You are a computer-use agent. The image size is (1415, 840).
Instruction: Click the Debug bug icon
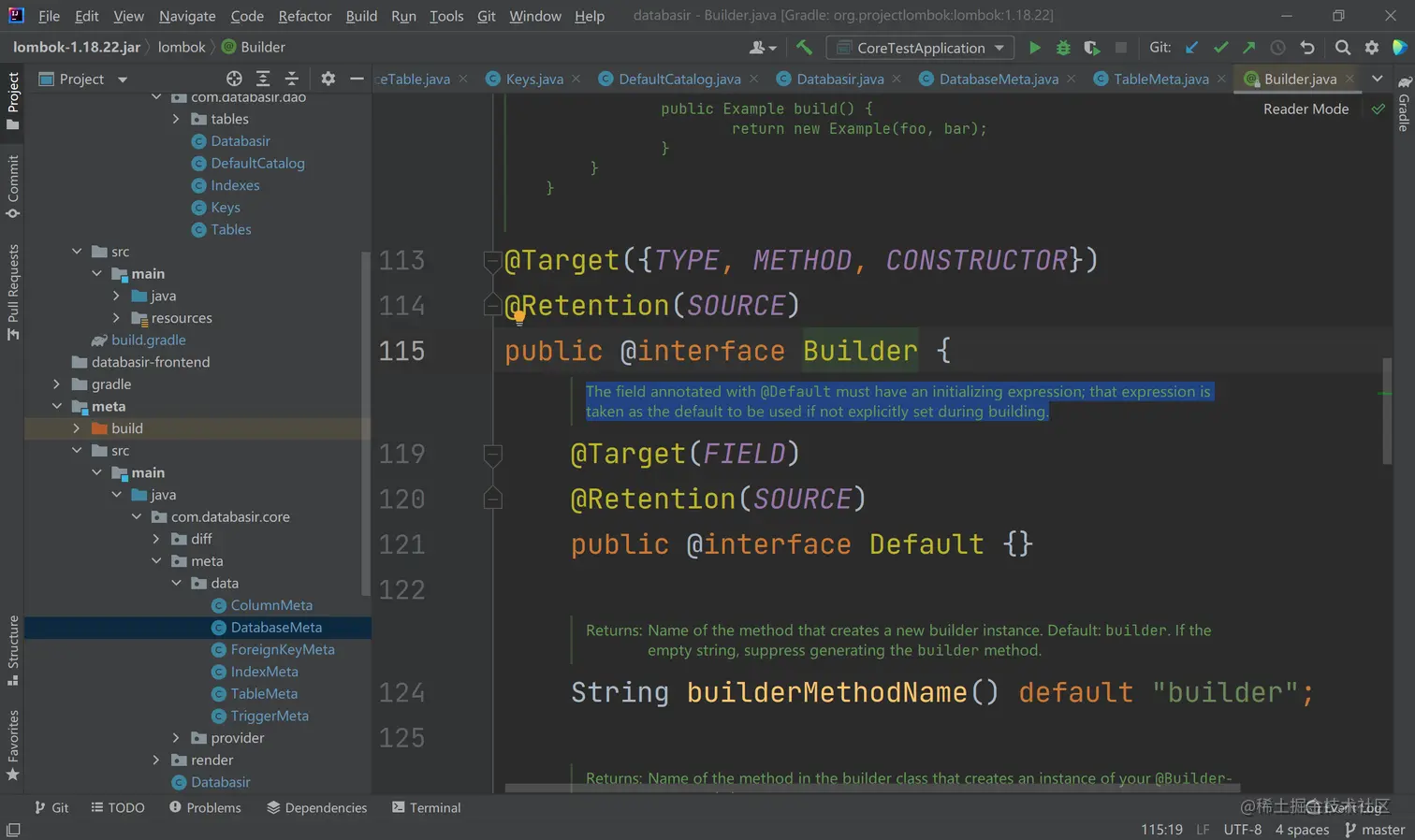1063,48
